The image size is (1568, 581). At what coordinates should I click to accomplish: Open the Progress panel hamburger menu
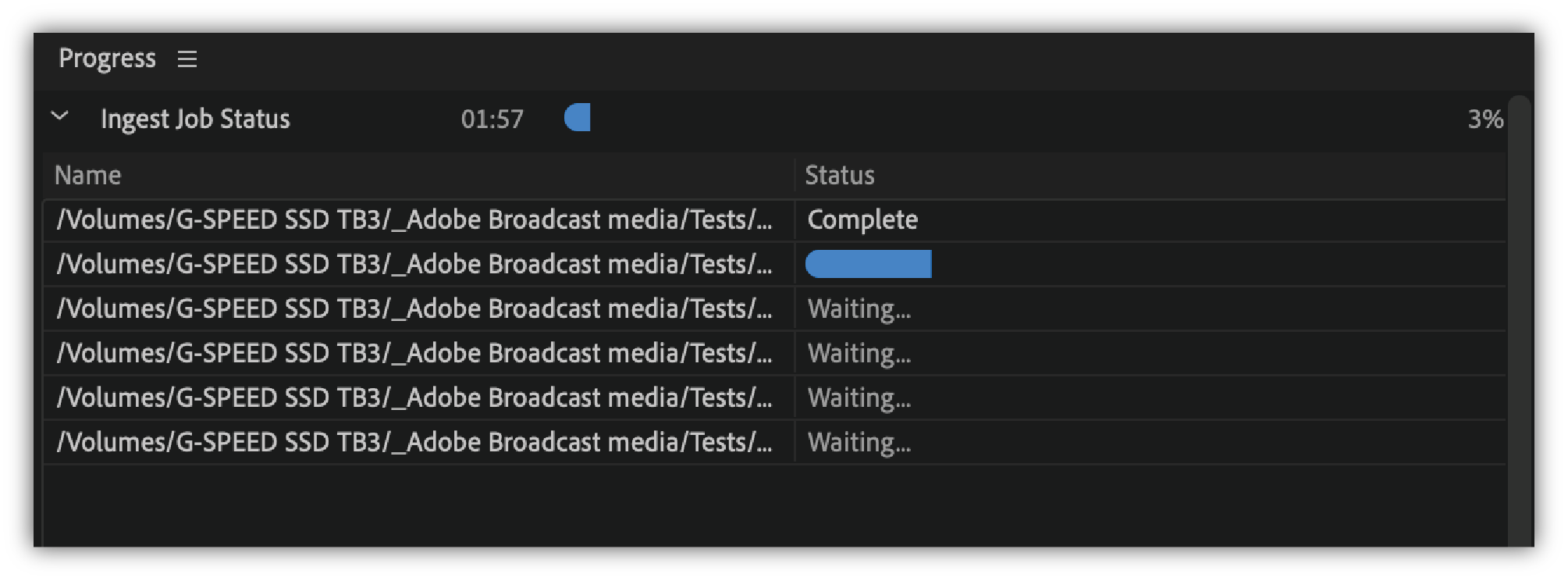187,59
